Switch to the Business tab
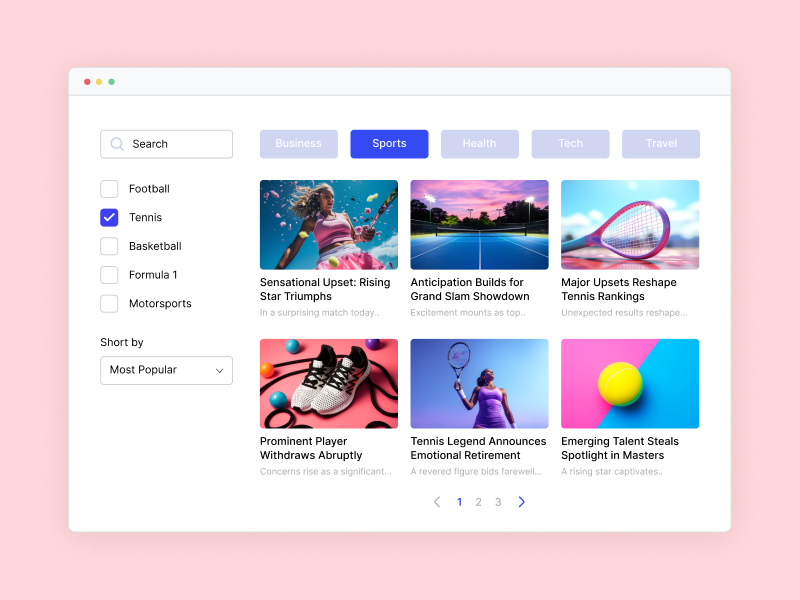The width and height of the screenshot is (800, 600). [299, 144]
